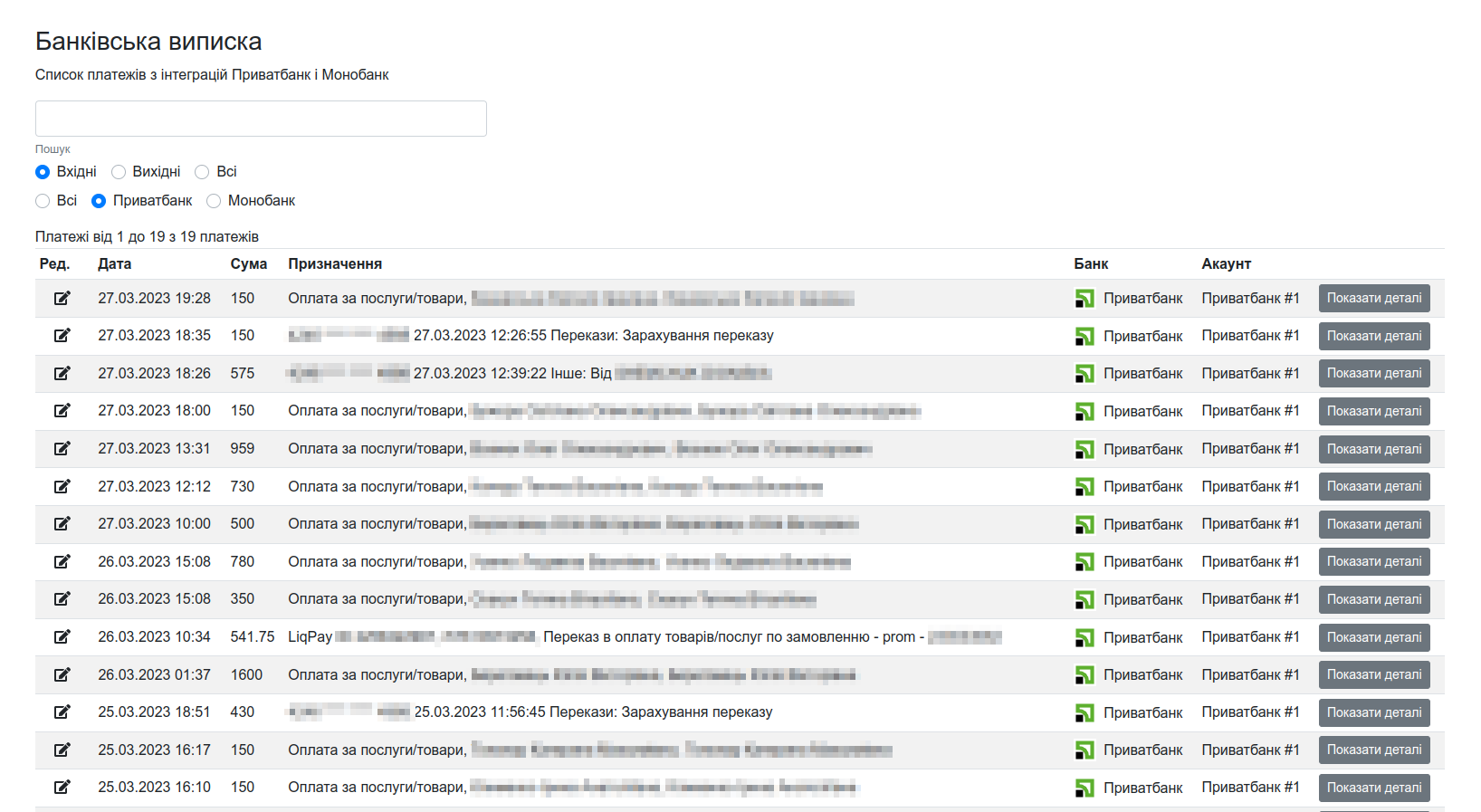The image size is (1481, 812).
Task: Edit the 430 payment from 25.03.2023 18:51
Action: point(62,712)
